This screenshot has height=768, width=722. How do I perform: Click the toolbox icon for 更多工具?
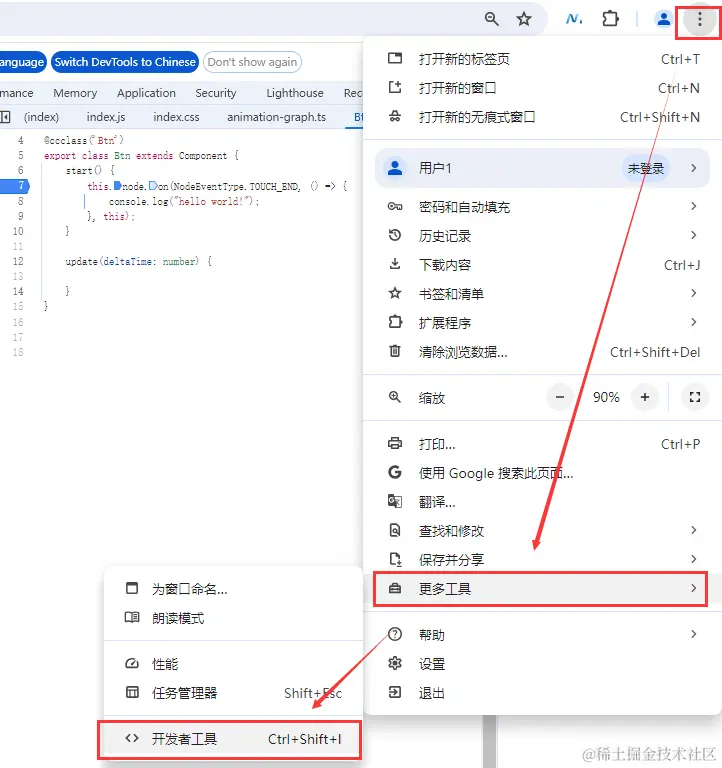(x=395, y=588)
